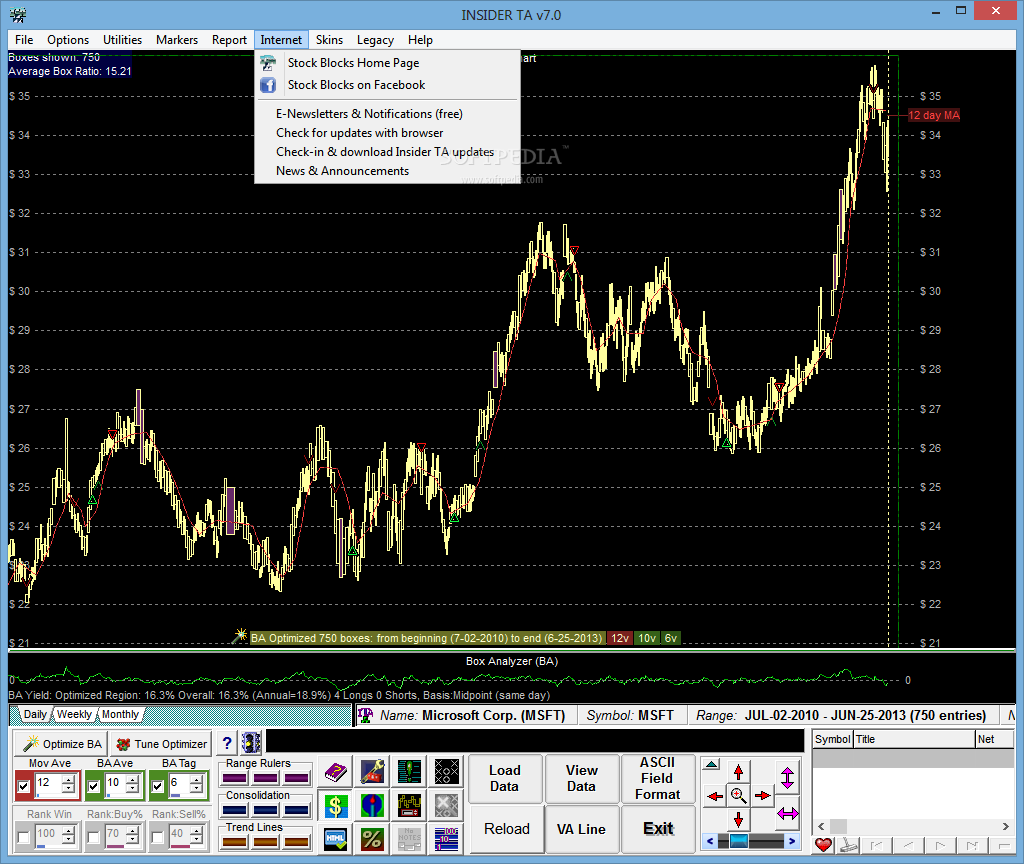Click the blue striped 100-10-1 scale icon
This screenshot has width=1024, height=864.
point(447,839)
